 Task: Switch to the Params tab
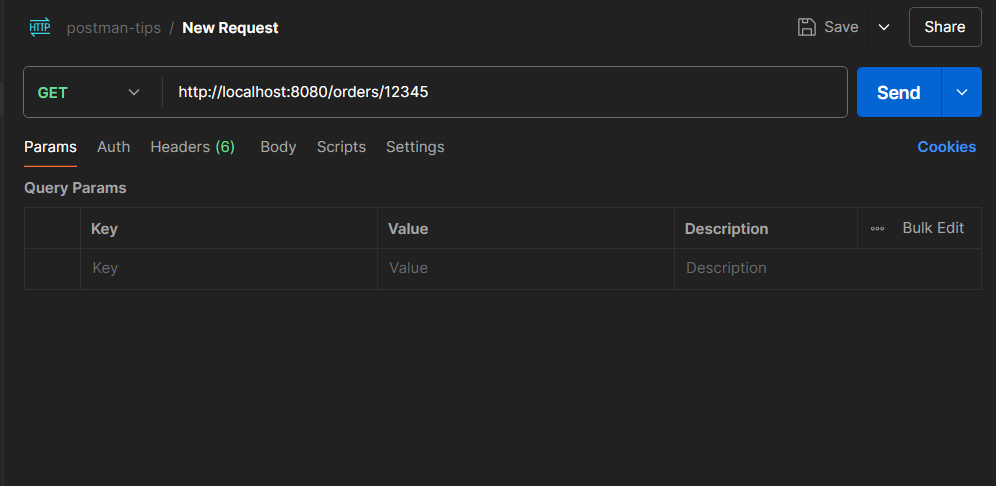[50, 147]
